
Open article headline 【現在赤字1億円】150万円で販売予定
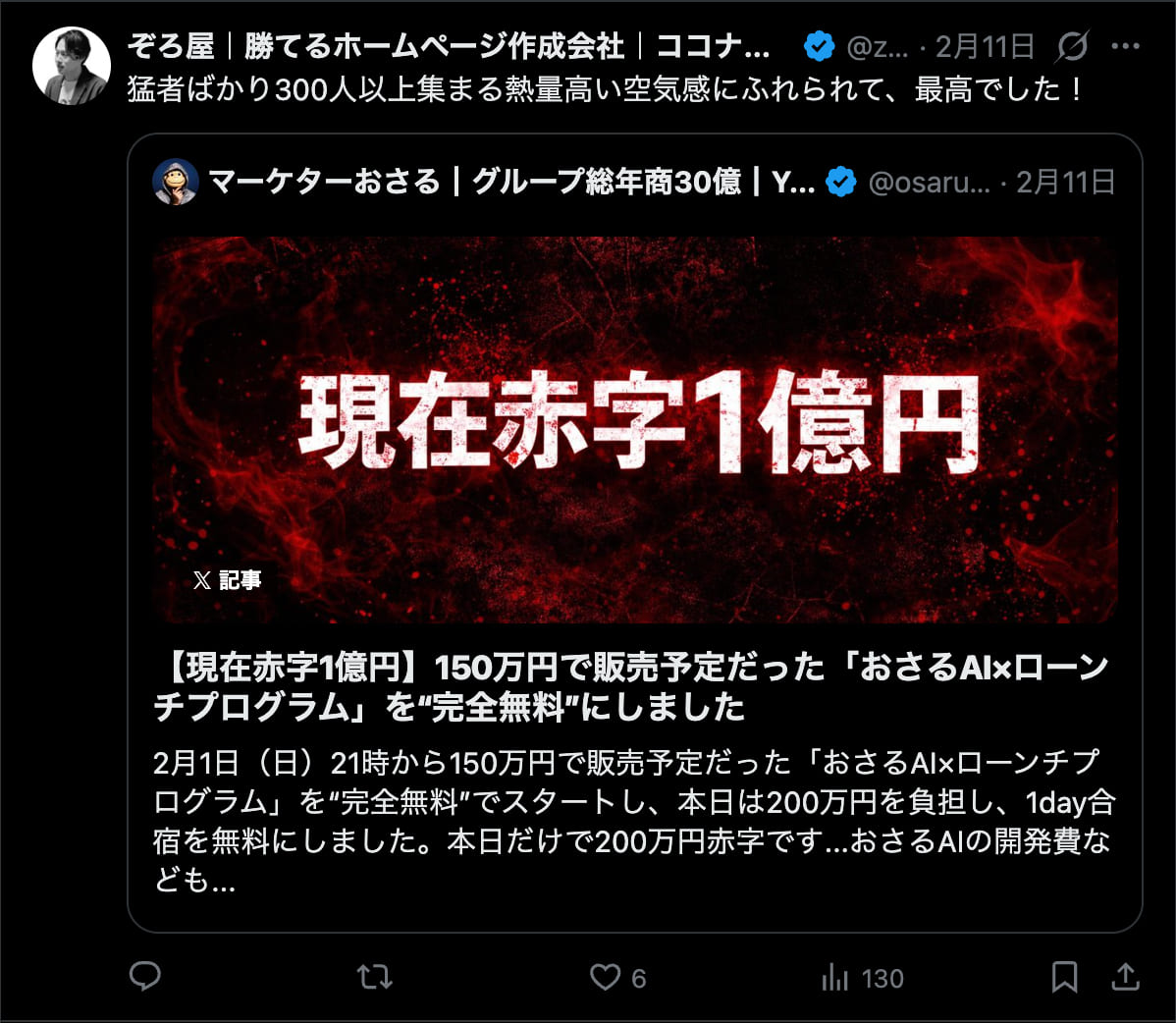coord(631,686)
